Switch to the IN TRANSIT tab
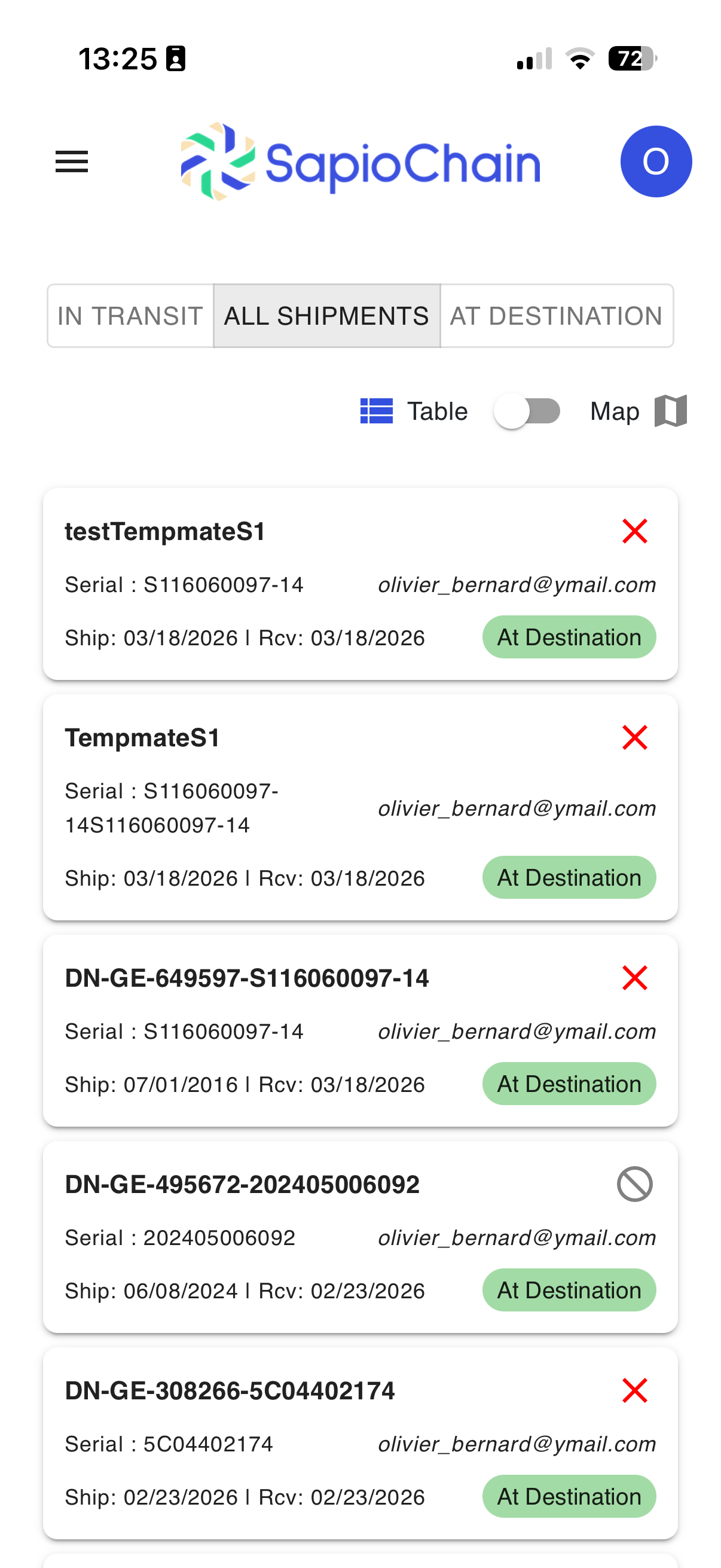Image resolution: width=721 pixels, height=1568 pixels. [x=130, y=316]
